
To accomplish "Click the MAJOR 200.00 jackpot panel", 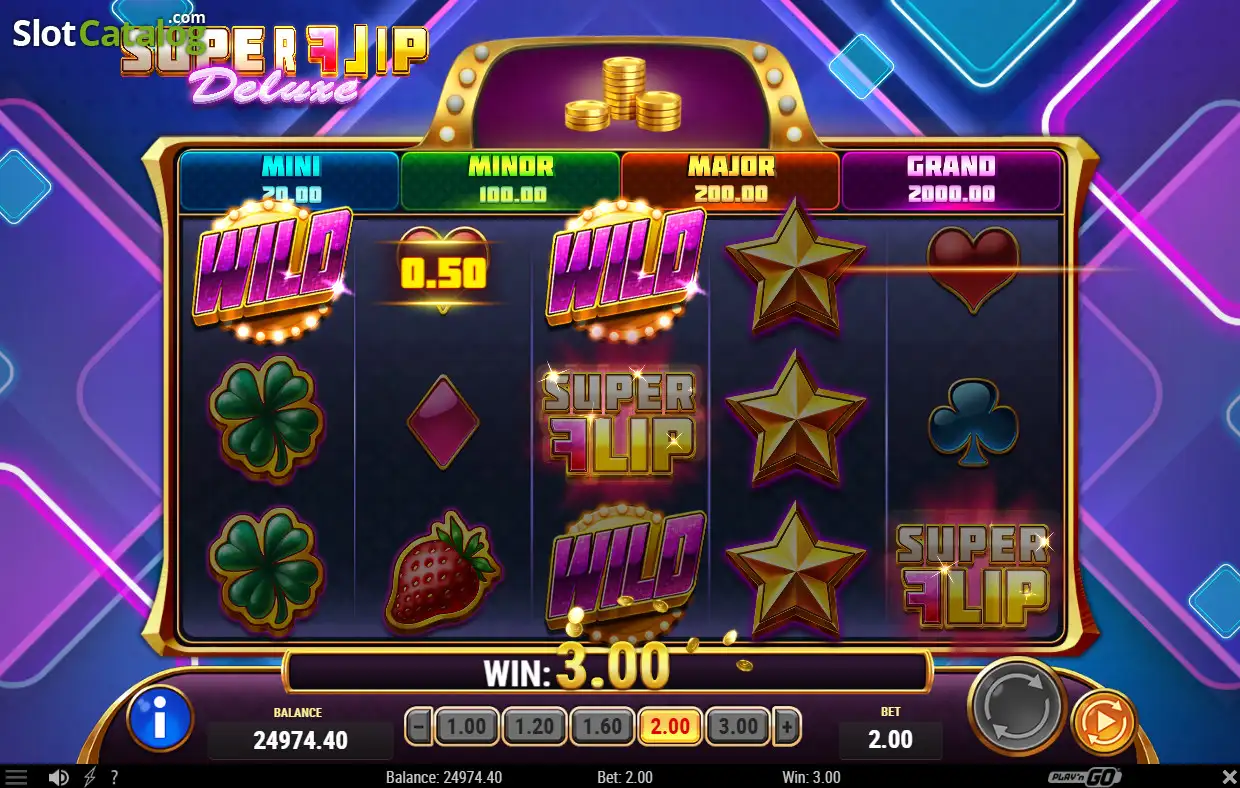I will tap(731, 180).
